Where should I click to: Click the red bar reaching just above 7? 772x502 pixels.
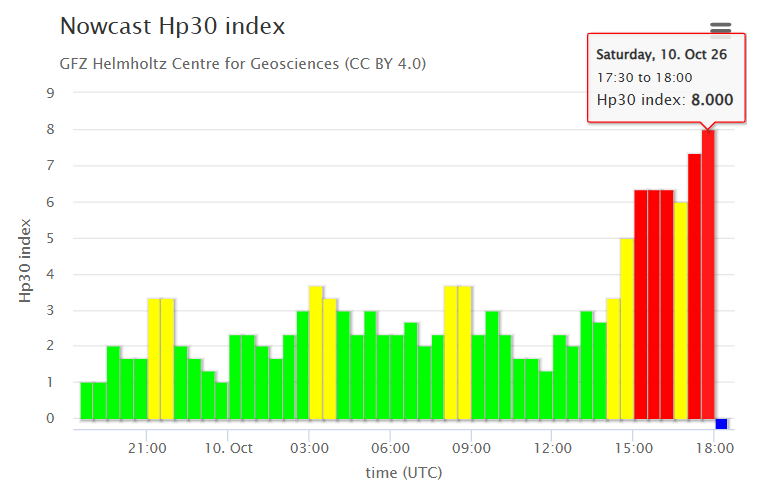pyautogui.click(x=694, y=286)
